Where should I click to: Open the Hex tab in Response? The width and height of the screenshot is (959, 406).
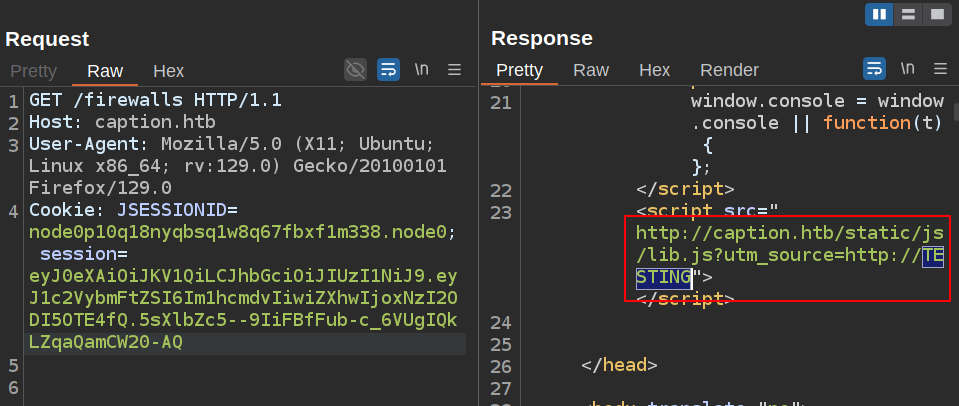click(x=654, y=70)
